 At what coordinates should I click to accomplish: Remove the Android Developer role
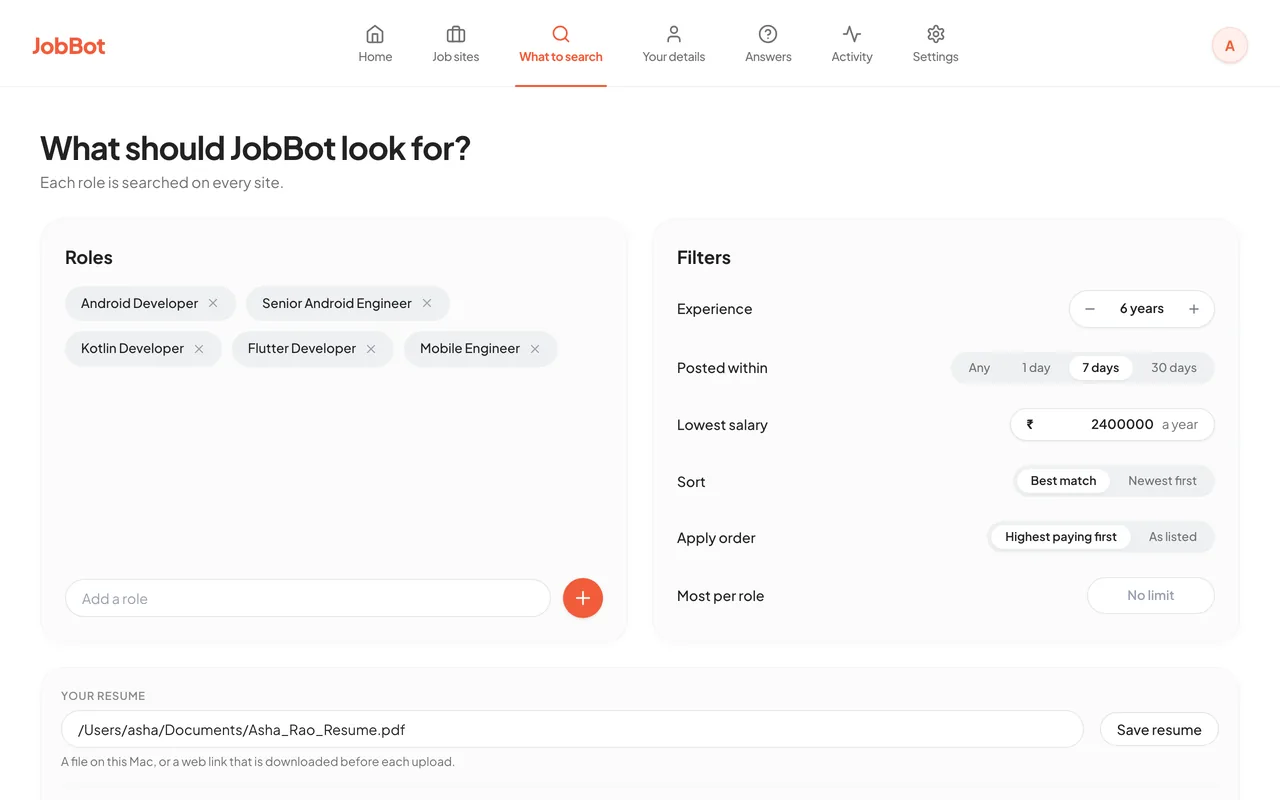213,303
